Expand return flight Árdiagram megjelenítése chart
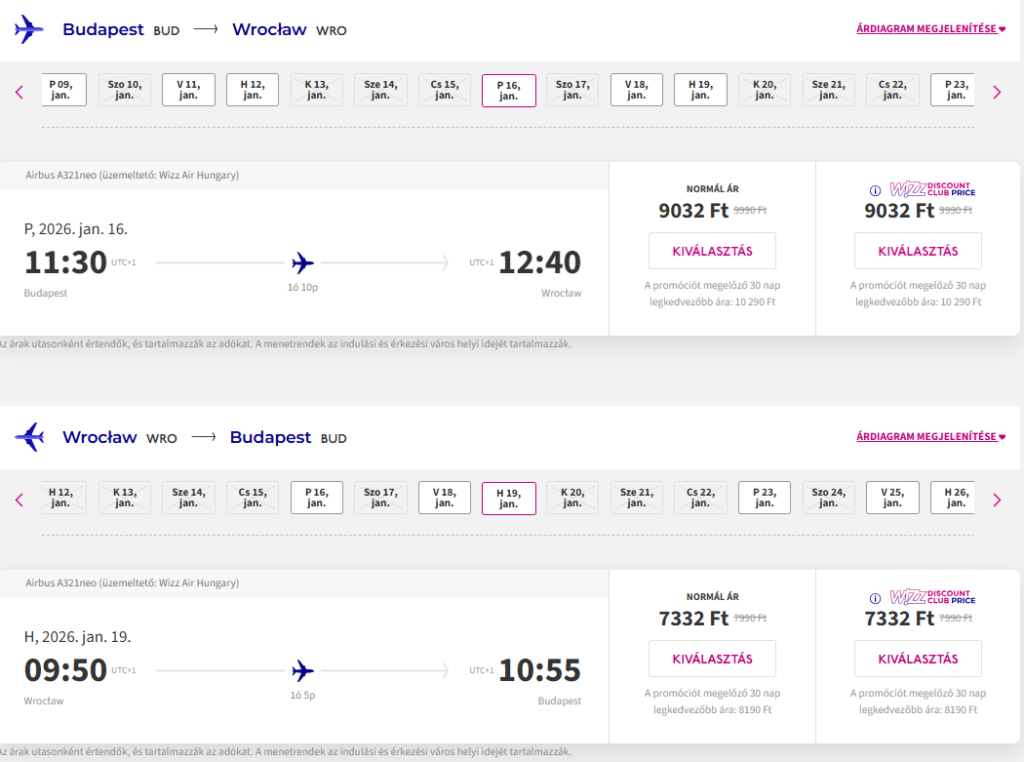The height and width of the screenshot is (762, 1024). pyautogui.click(x=930, y=437)
